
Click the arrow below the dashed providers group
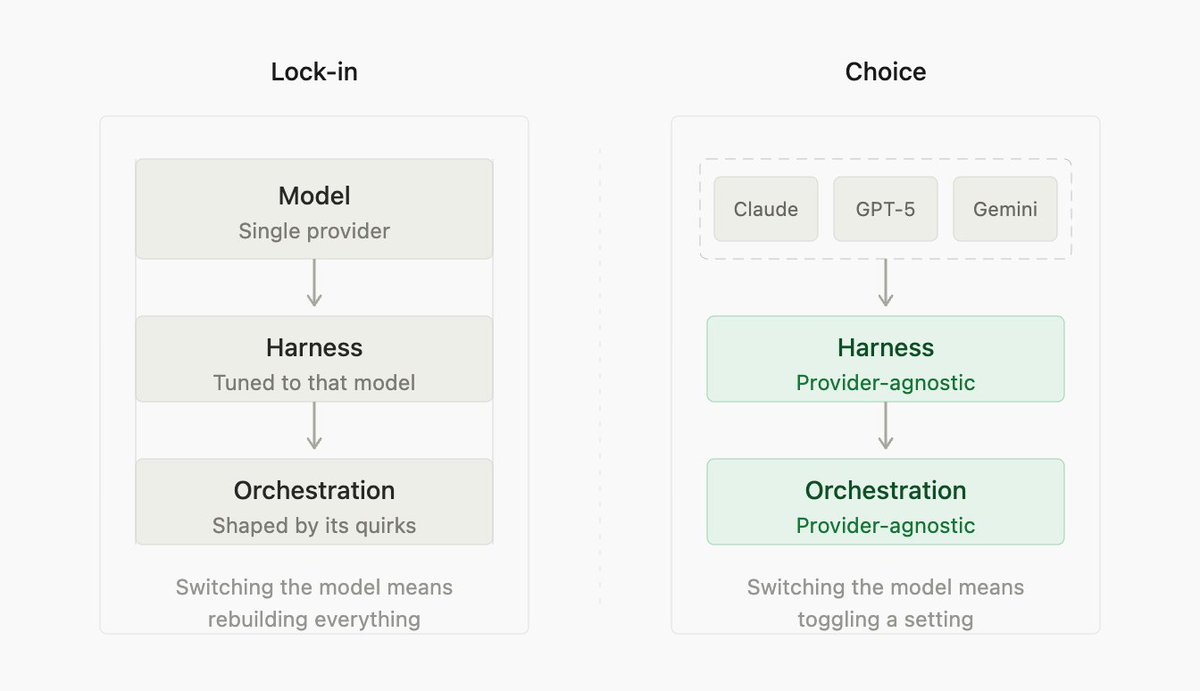pos(885,284)
